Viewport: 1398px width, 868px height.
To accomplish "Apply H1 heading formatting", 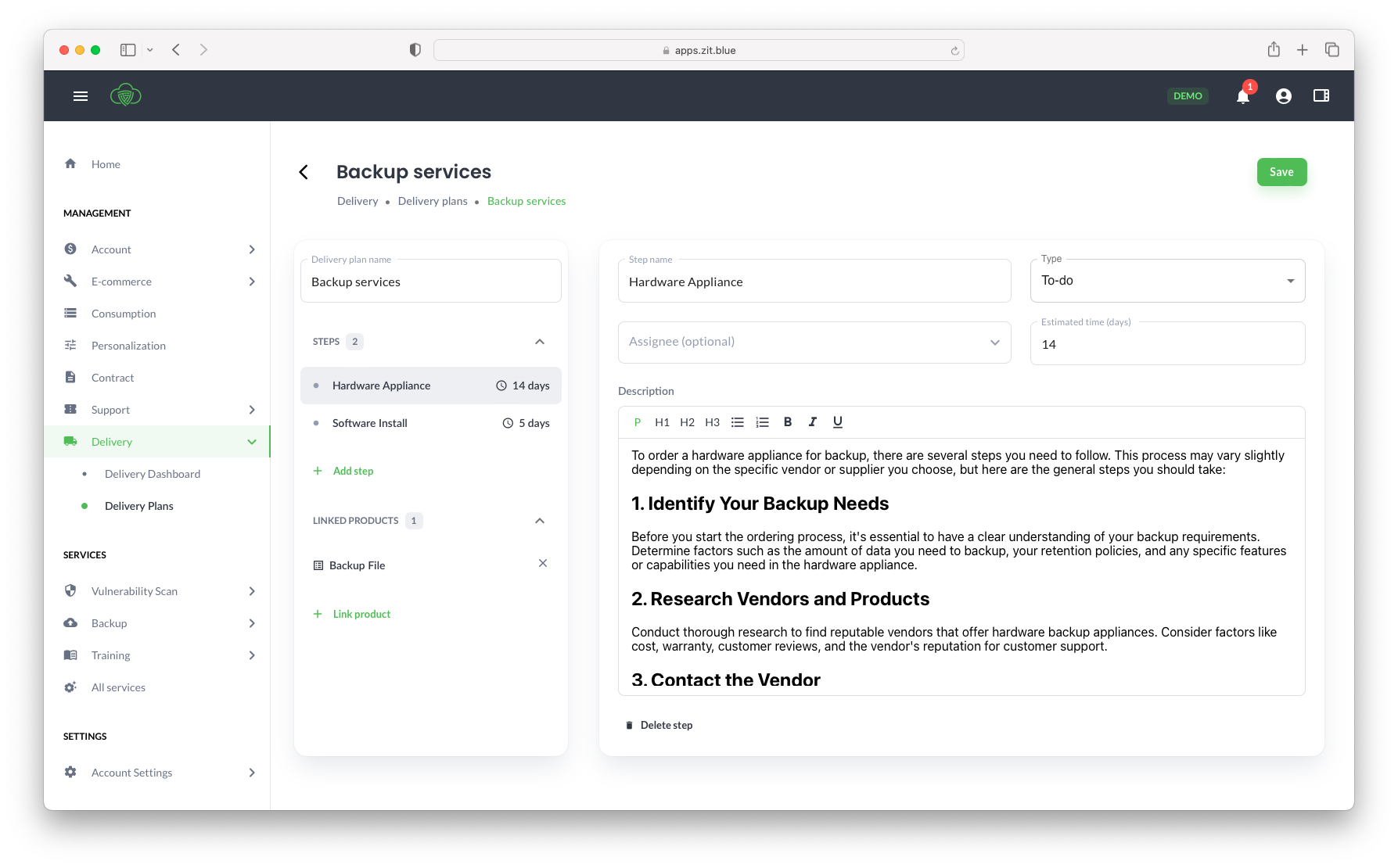I will [x=662, y=422].
